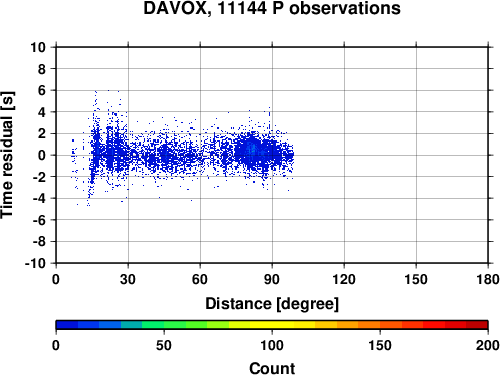Screen dimensions: 500x375
Task: Click the 'Time residual [s]' y-axis label
Action: tap(7, 155)
